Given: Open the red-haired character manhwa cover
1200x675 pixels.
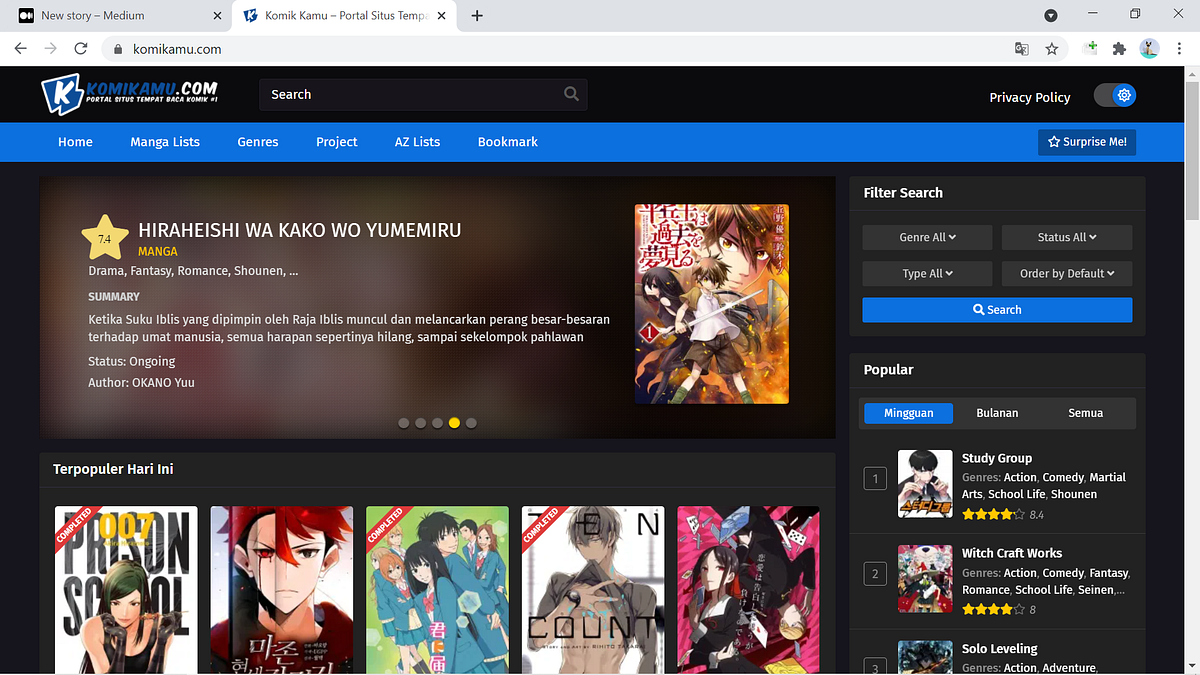Looking at the screenshot, I should (x=282, y=589).
